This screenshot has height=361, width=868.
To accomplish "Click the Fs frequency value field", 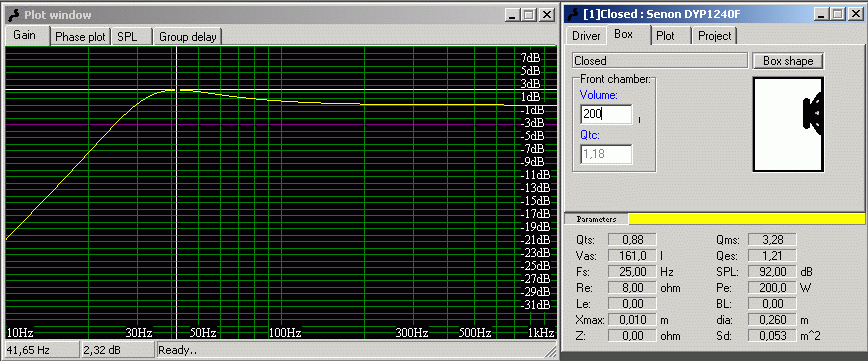I will click(632, 272).
